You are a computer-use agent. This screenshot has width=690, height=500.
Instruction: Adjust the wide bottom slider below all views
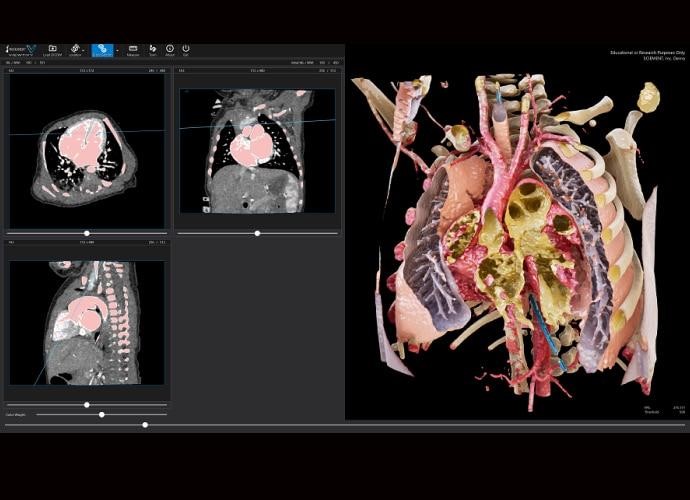(345, 425)
